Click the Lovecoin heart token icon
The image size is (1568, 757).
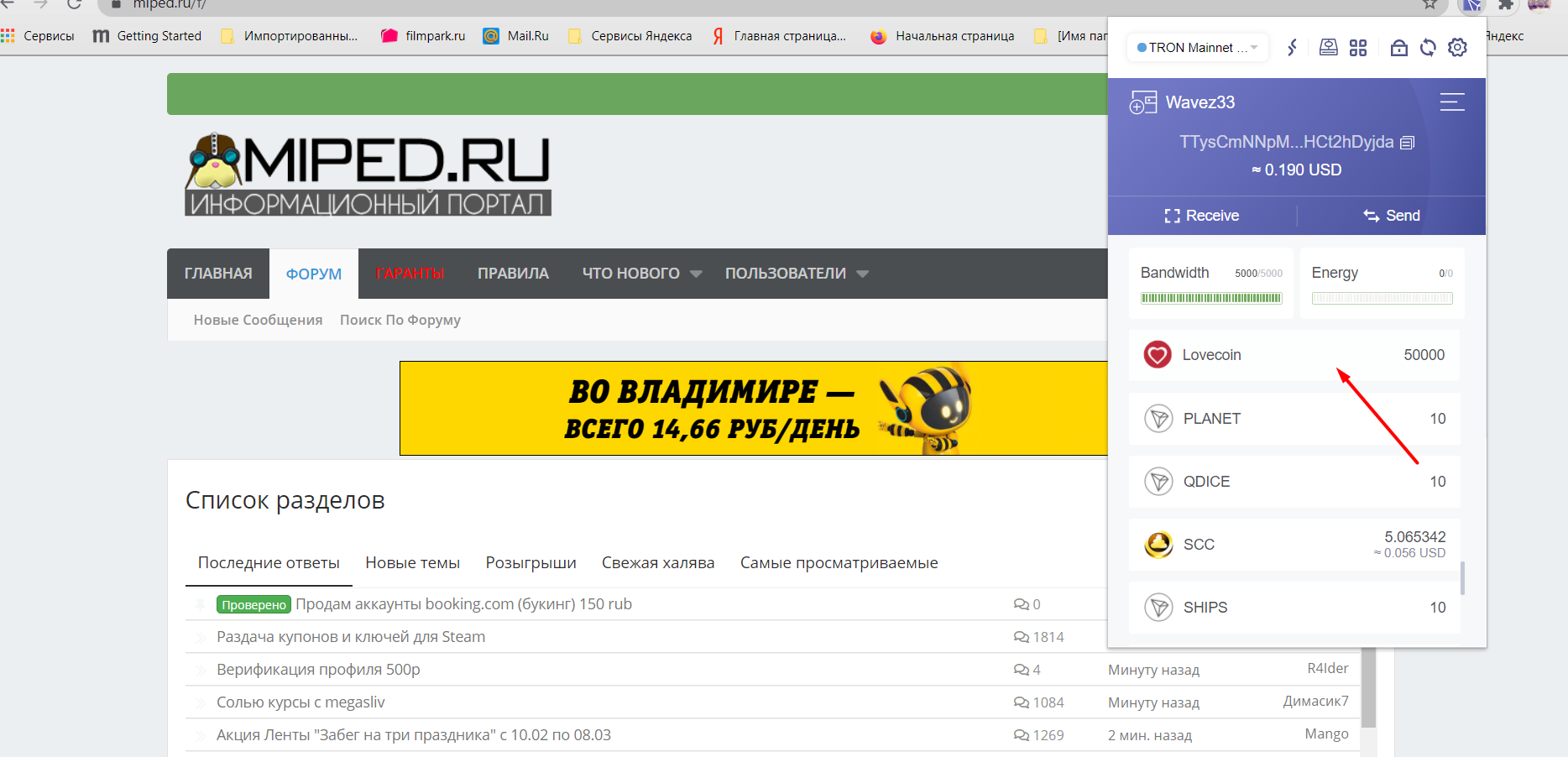(1158, 355)
